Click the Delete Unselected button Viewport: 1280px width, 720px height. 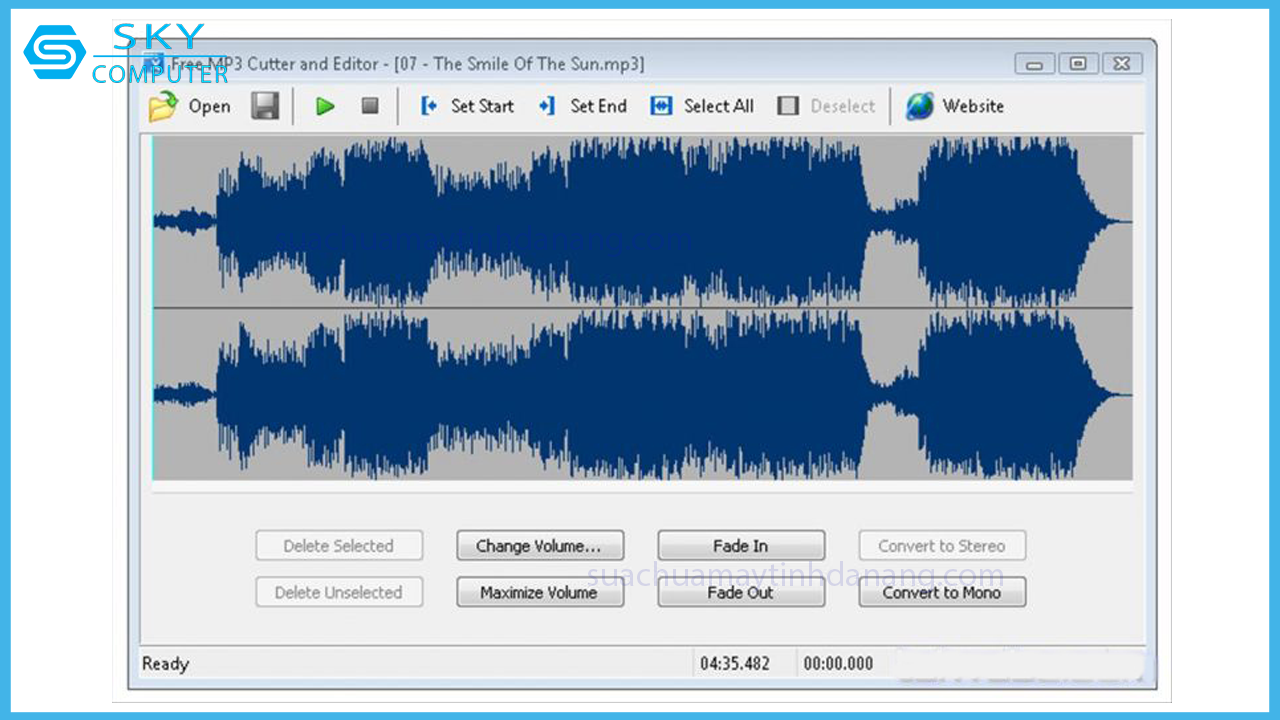(x=339, y=592)
